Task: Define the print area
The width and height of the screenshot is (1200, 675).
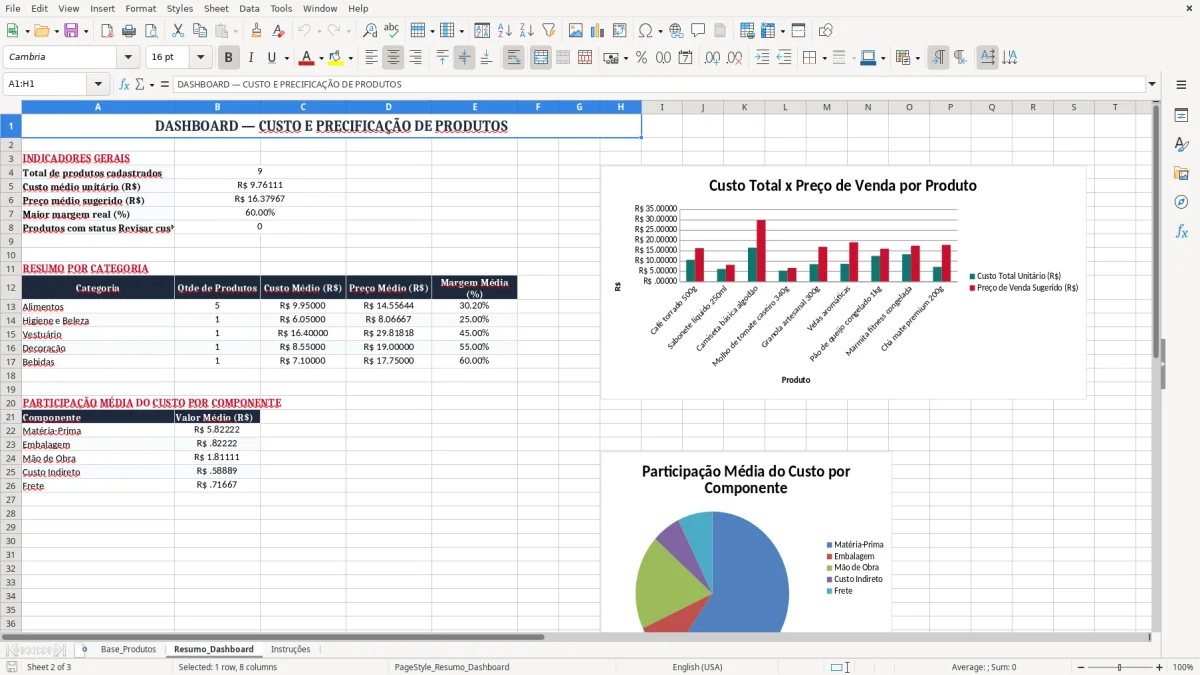Action: click(x=747, y=31)
